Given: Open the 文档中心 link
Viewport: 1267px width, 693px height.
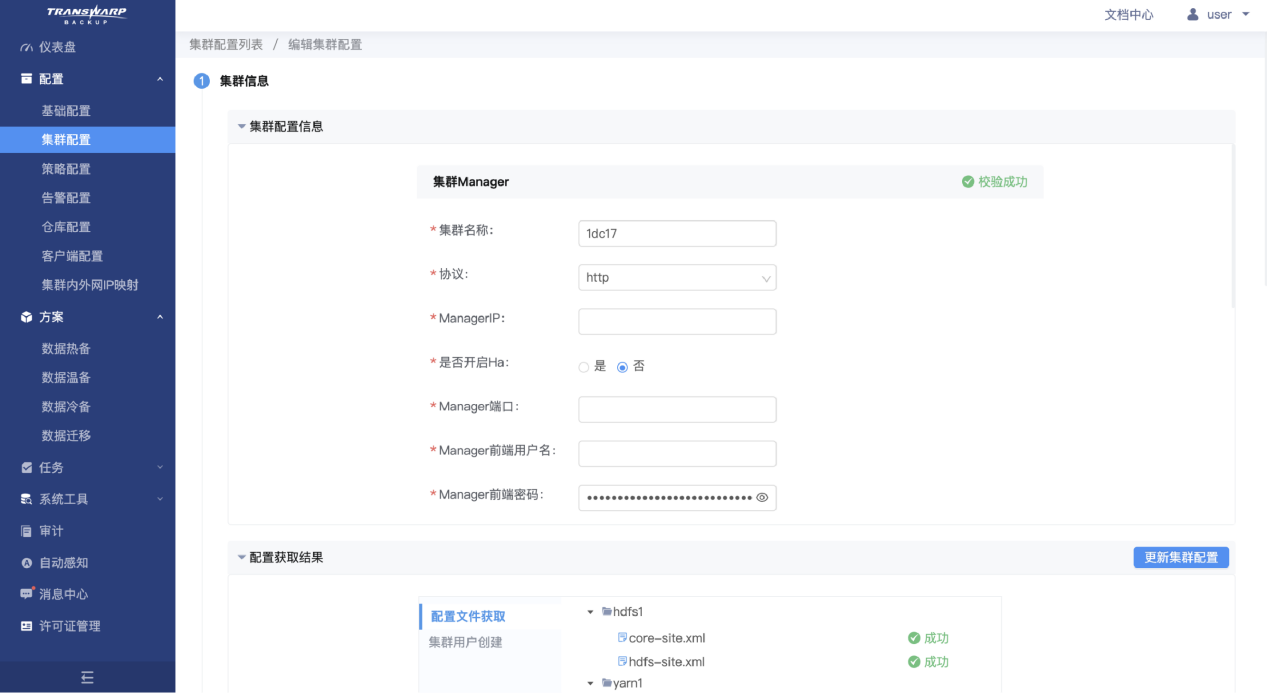Looking at the screenshot, I should click(1129, 15).
